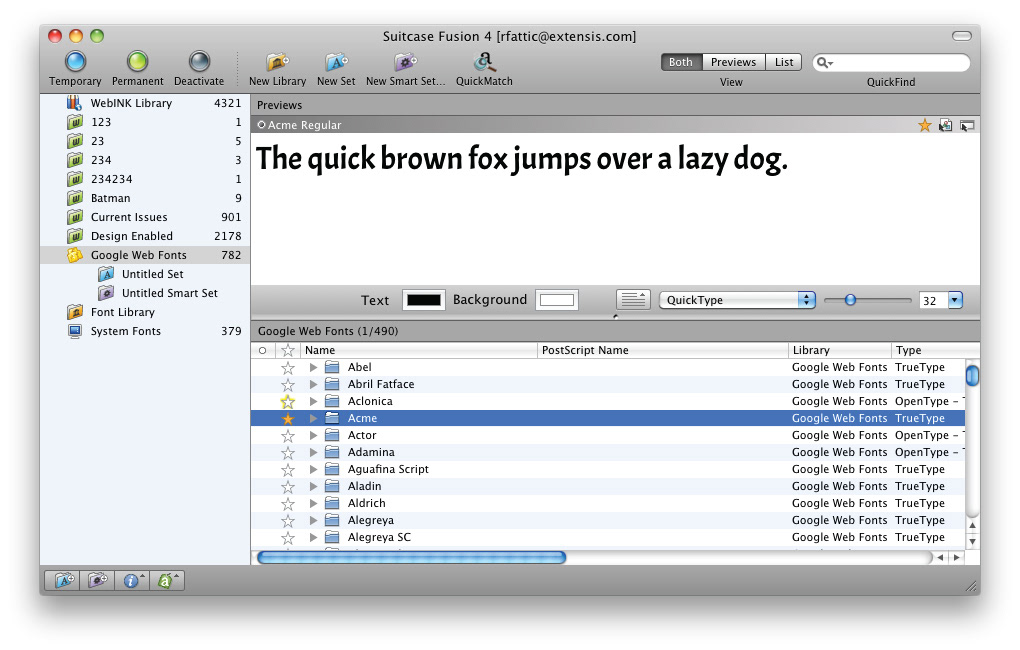Expand the Abril Fatface family
Screen dimensions: 1020x650
tap(314, 385)
